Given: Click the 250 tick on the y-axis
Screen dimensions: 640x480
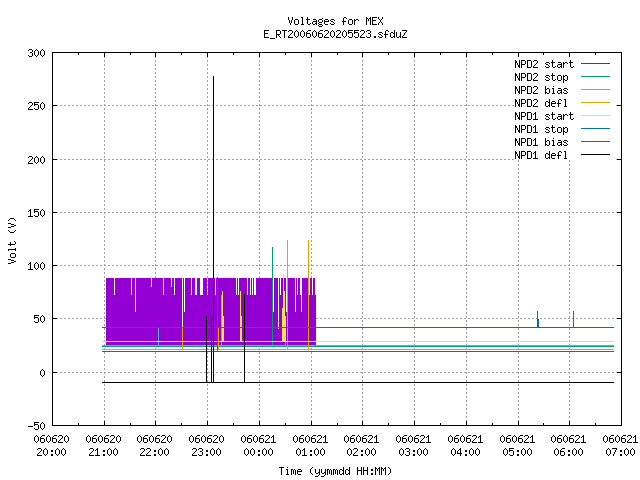Looking at the screenshot, I should point(36,106).
